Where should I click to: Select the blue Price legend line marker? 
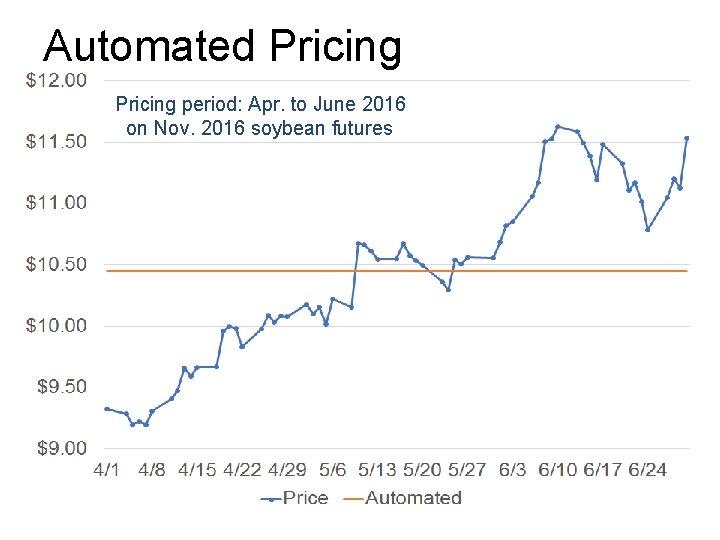[270, 498]
